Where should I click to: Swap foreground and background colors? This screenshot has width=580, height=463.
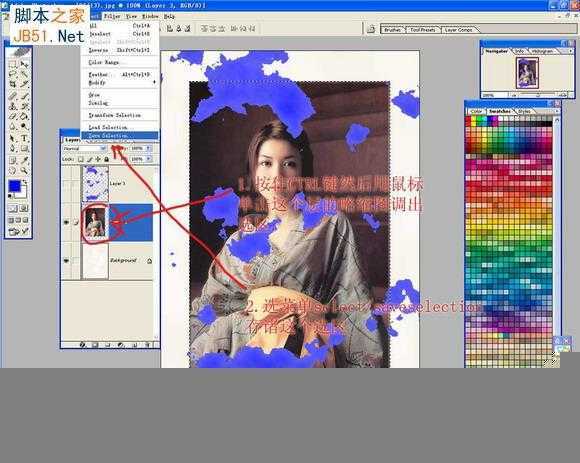(25, 182)
